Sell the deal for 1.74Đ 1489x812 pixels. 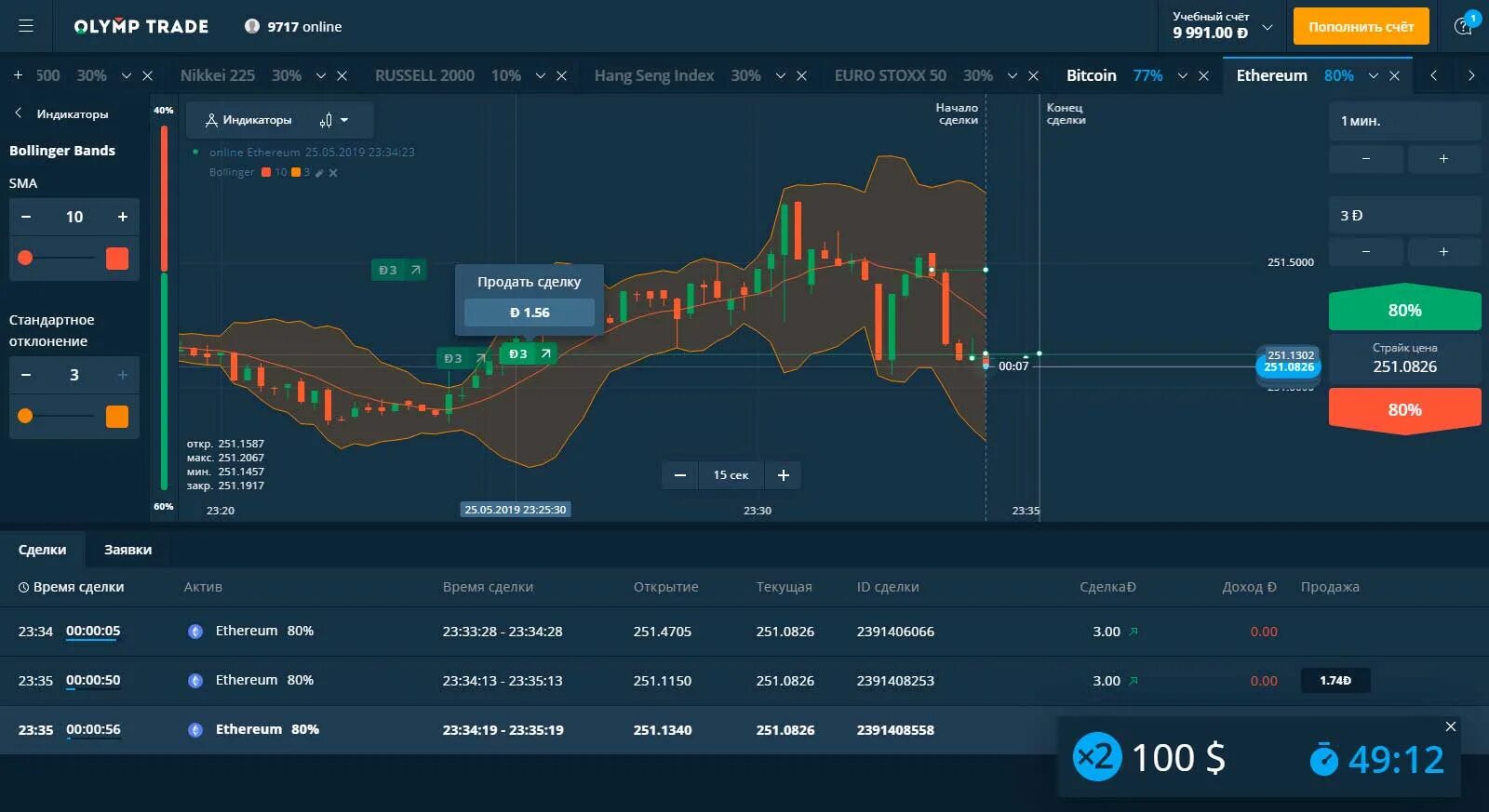(1335, 681)
